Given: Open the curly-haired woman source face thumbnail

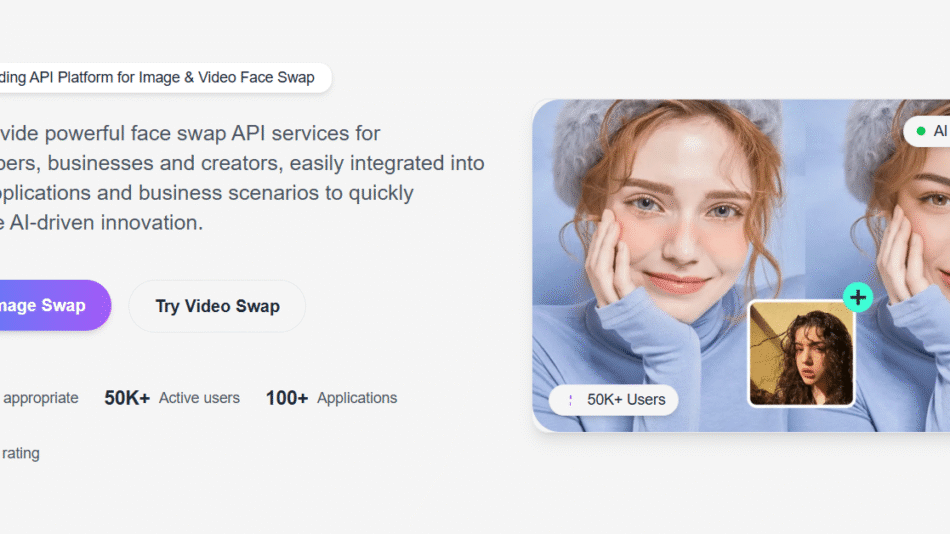Looking at the screenshot, I should click(x=802, y=353).
